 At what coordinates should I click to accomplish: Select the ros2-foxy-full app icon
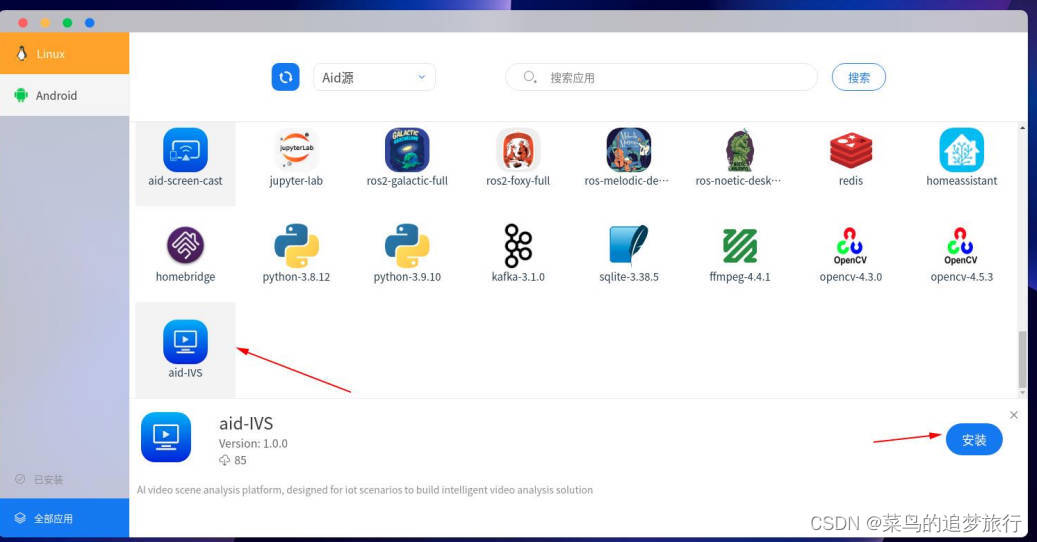tap(518, 150)
